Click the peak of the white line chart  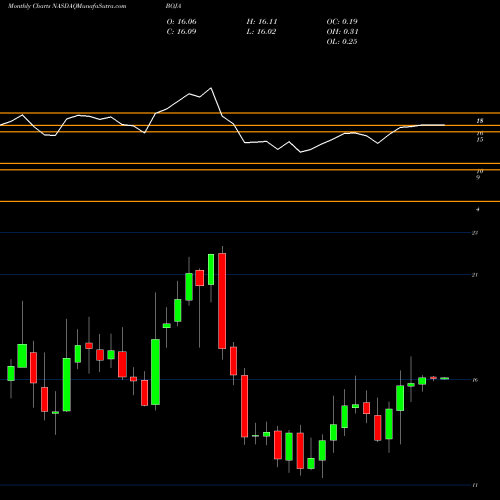211,88
